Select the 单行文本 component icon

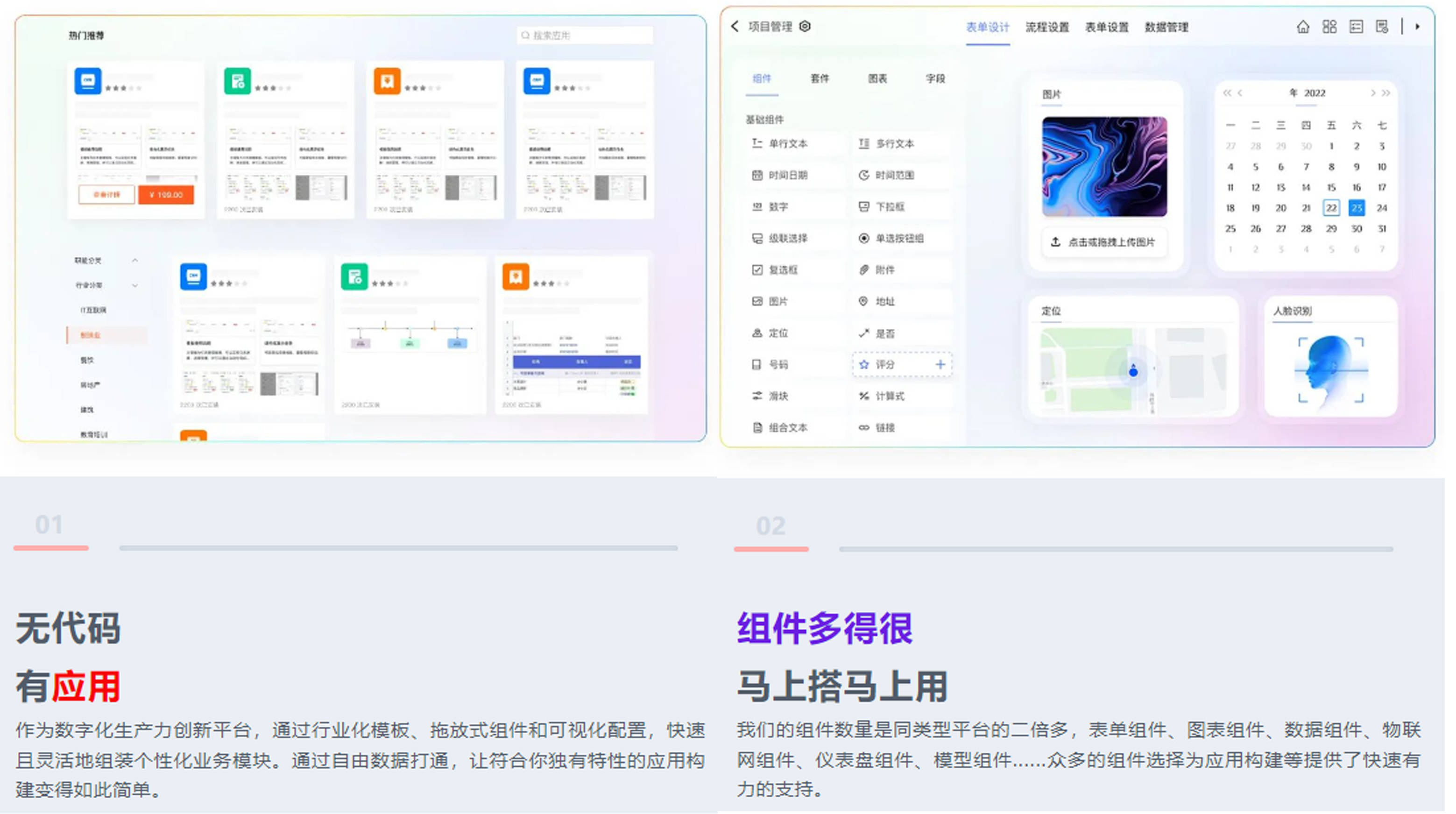(758, 143)
